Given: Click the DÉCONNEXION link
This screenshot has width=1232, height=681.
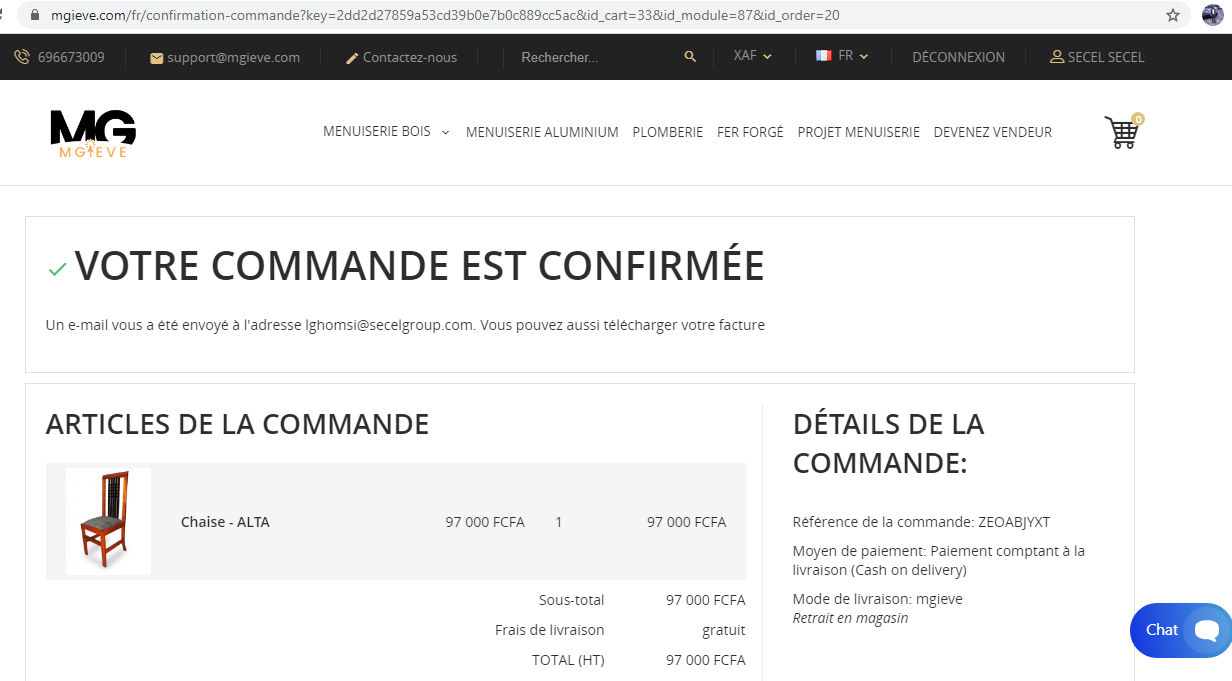Looking at the screenshot, I should [959, 57].
